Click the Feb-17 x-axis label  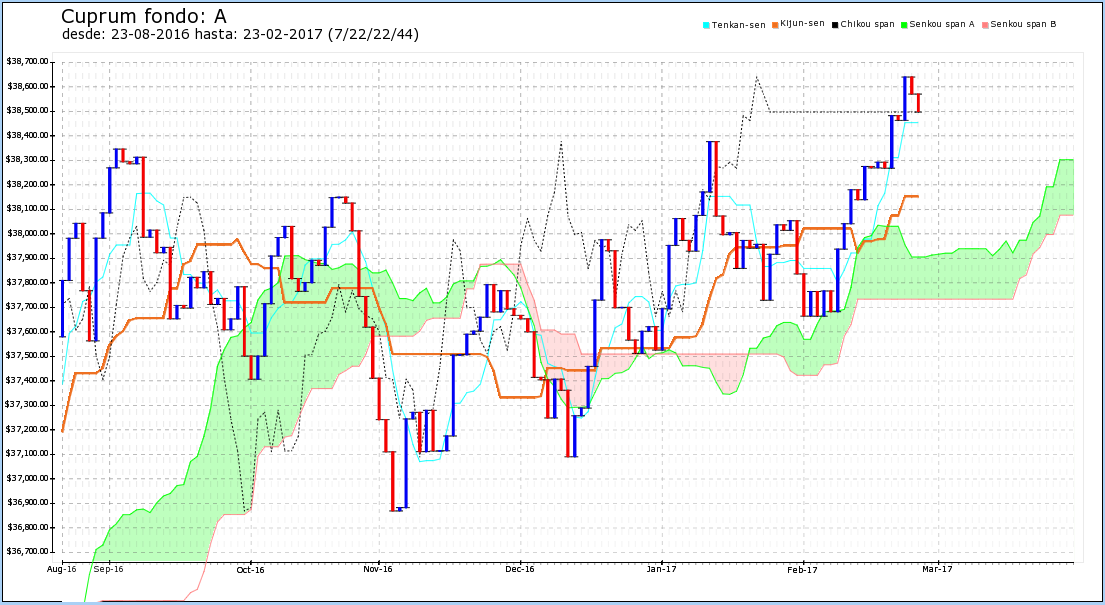tap(803, 570)
